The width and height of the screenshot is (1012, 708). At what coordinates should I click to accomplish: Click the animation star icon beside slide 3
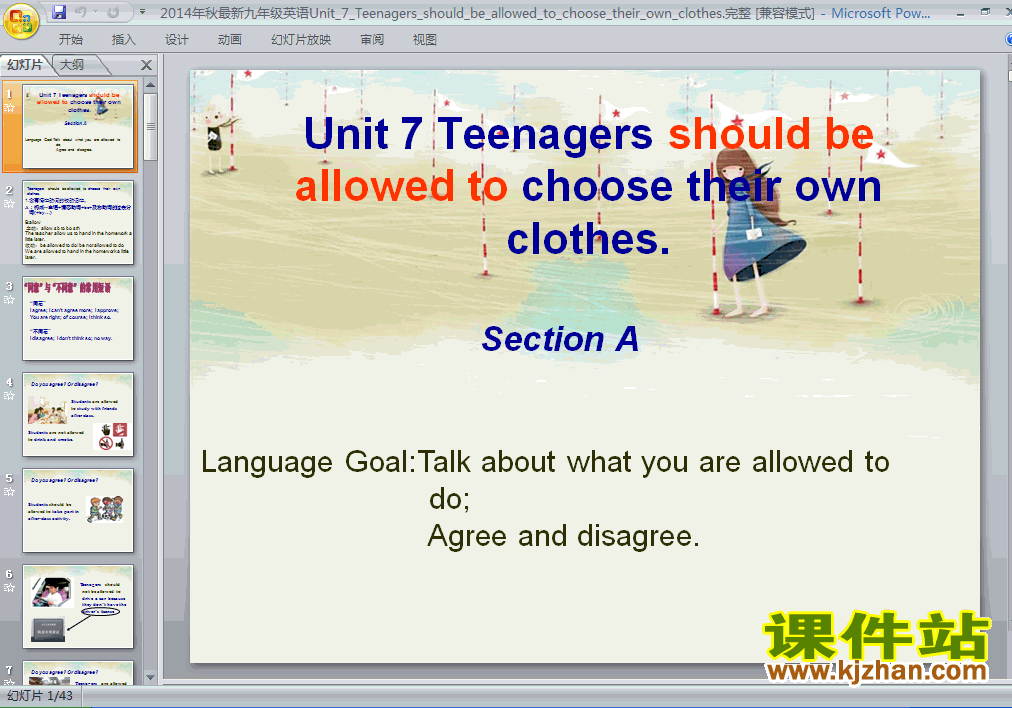(9, 300)
